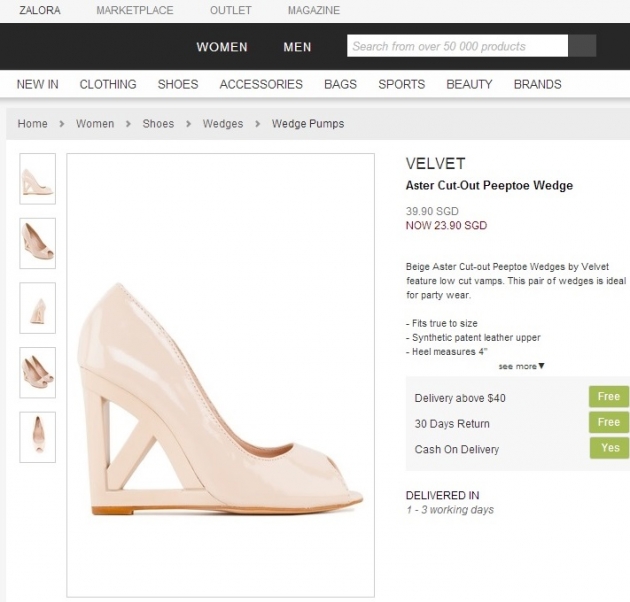
Task: Open the WOMEN section tab
Action: [x=222, y=47]
